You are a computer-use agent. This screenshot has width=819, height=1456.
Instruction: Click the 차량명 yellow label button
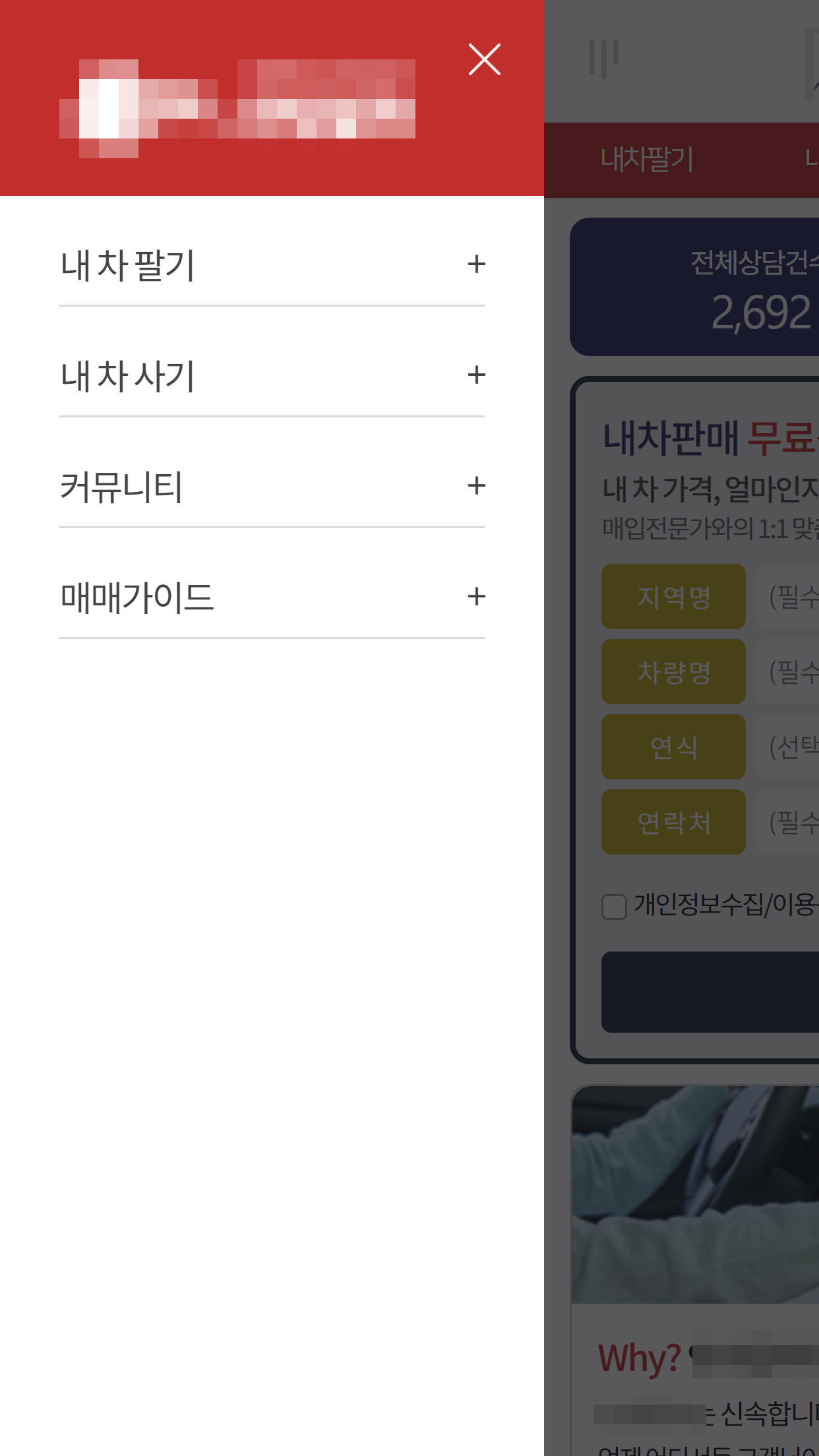coord(673,671)
